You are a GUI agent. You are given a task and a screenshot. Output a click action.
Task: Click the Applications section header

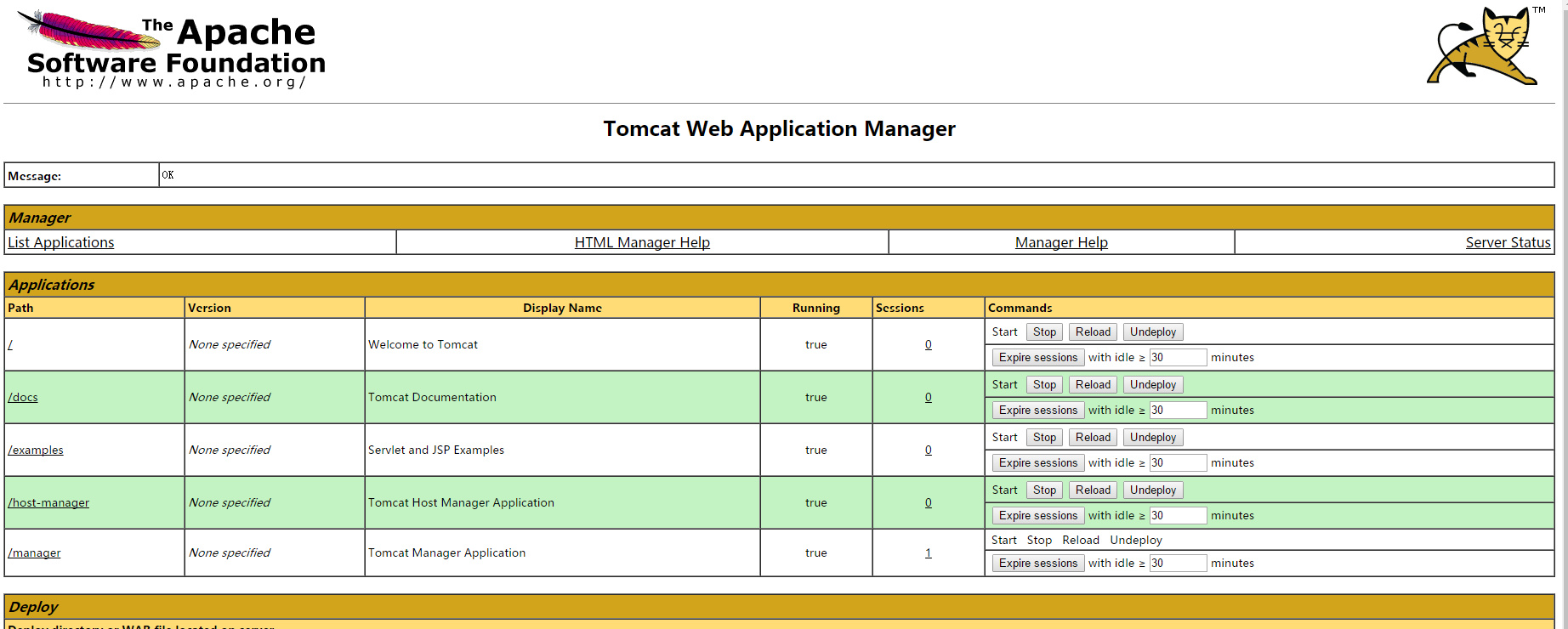[x=779, y=285]
